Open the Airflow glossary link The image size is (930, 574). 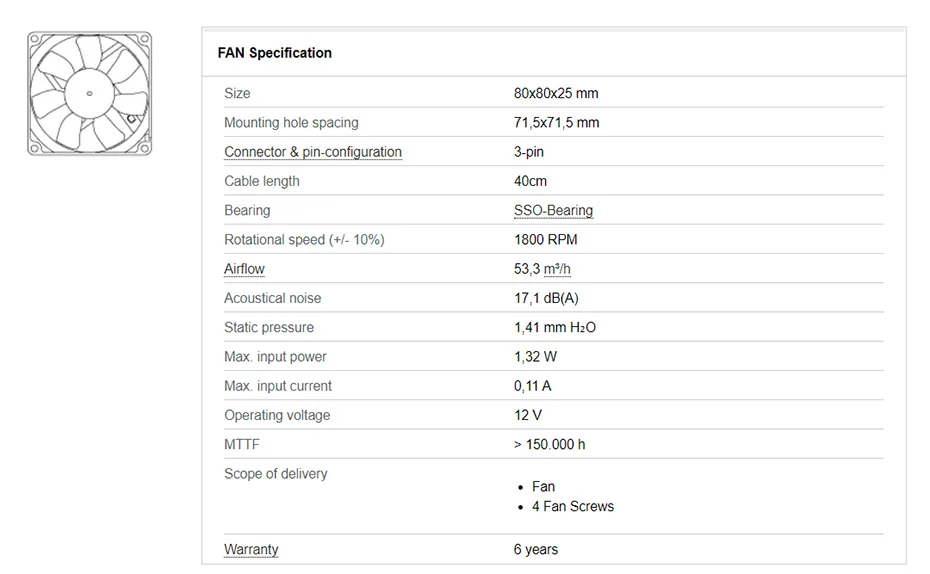pos(244,269)
